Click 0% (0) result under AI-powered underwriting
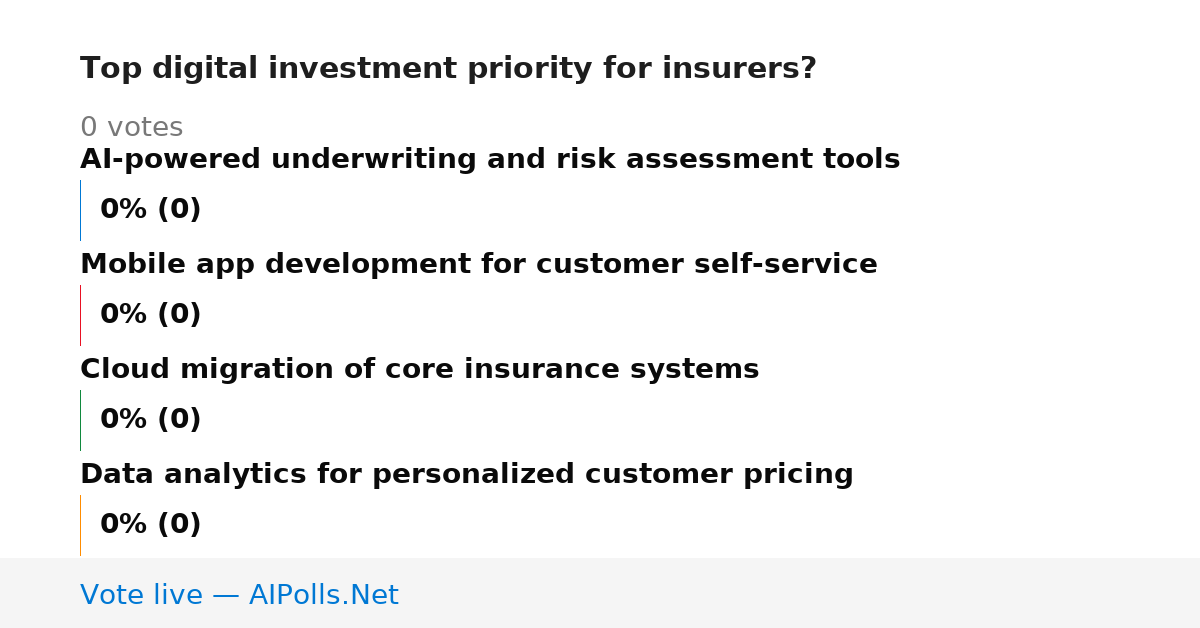This screenshot has height=628, width=1200. pyautogui.click(x=151, y=210)
